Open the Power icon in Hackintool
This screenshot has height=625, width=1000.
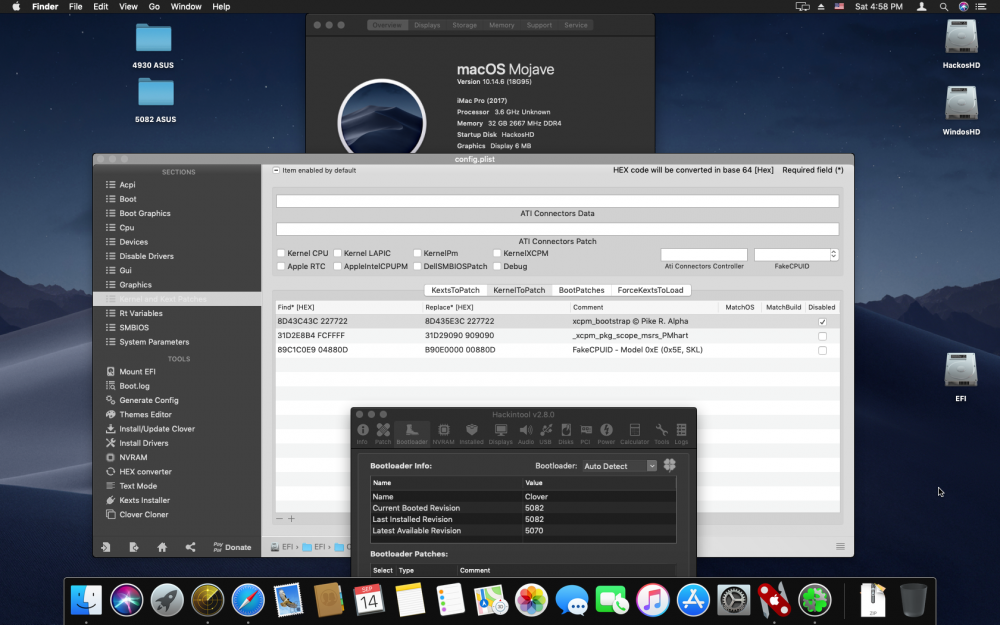click(606, 433)
